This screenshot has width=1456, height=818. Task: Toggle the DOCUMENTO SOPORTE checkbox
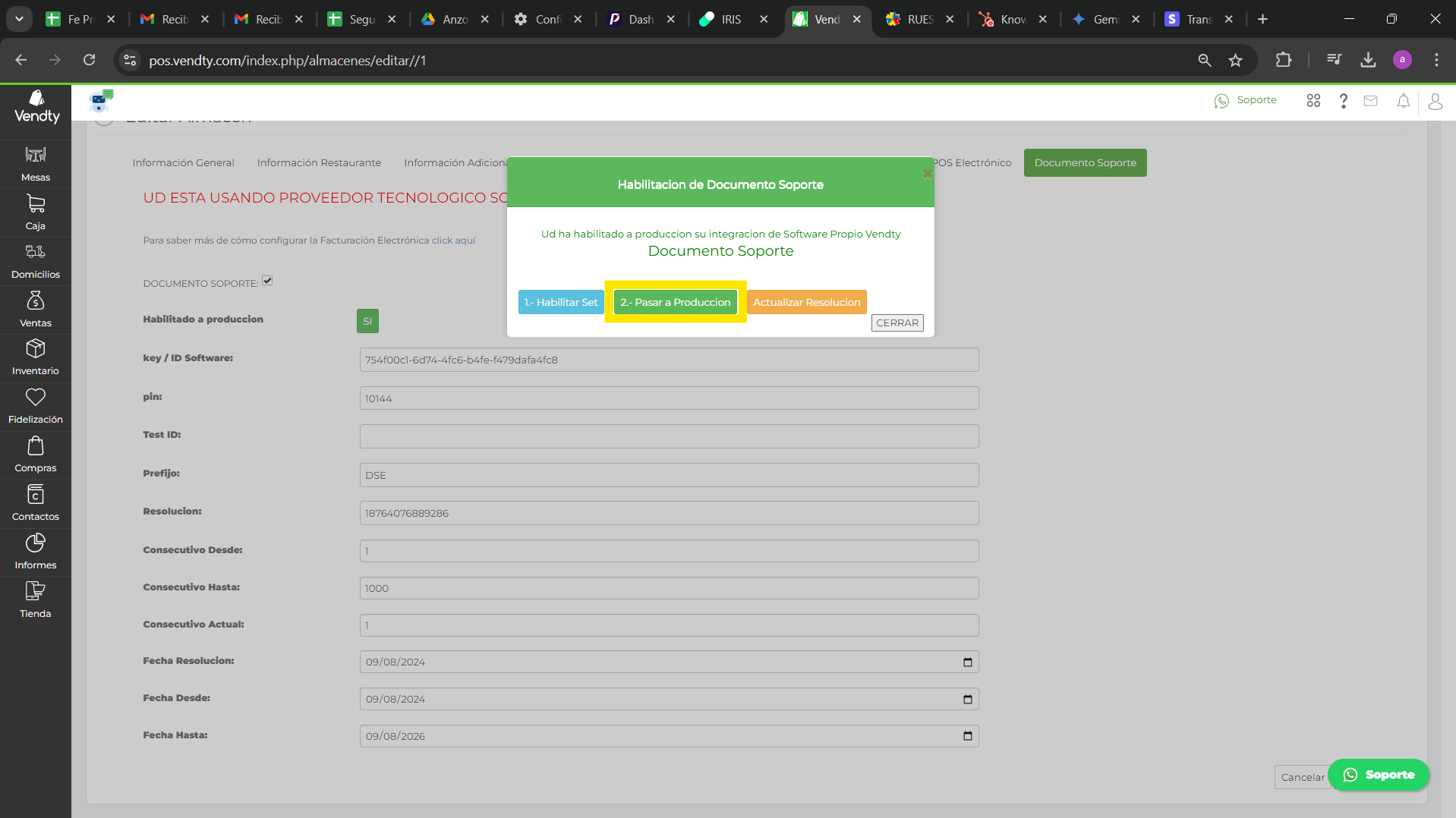pyautogui.click(x=267, y=281)
